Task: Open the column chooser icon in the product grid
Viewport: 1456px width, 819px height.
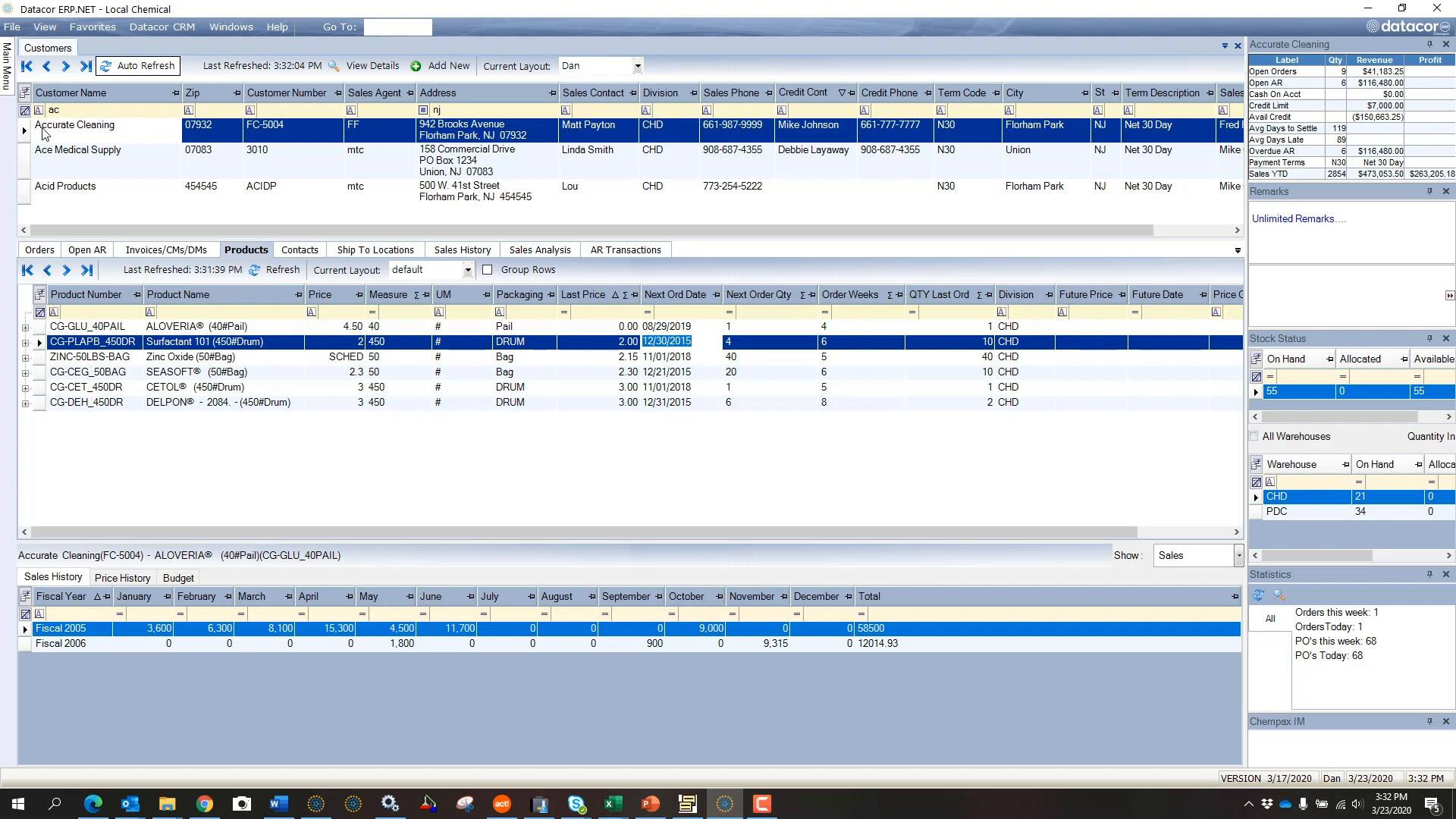Action: [39, 293]
